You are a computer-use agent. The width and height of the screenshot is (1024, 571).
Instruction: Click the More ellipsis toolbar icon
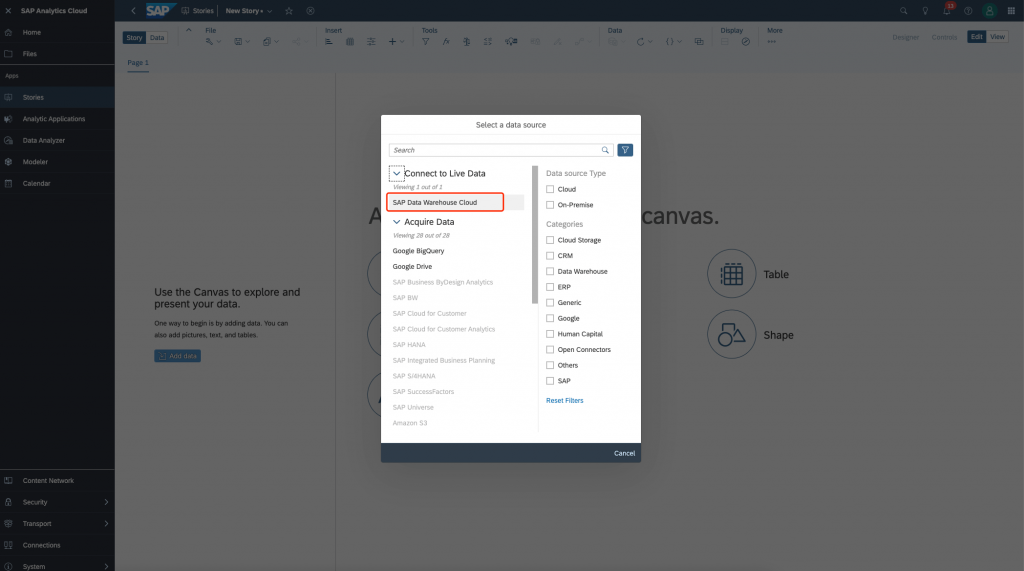click(772, 42)
